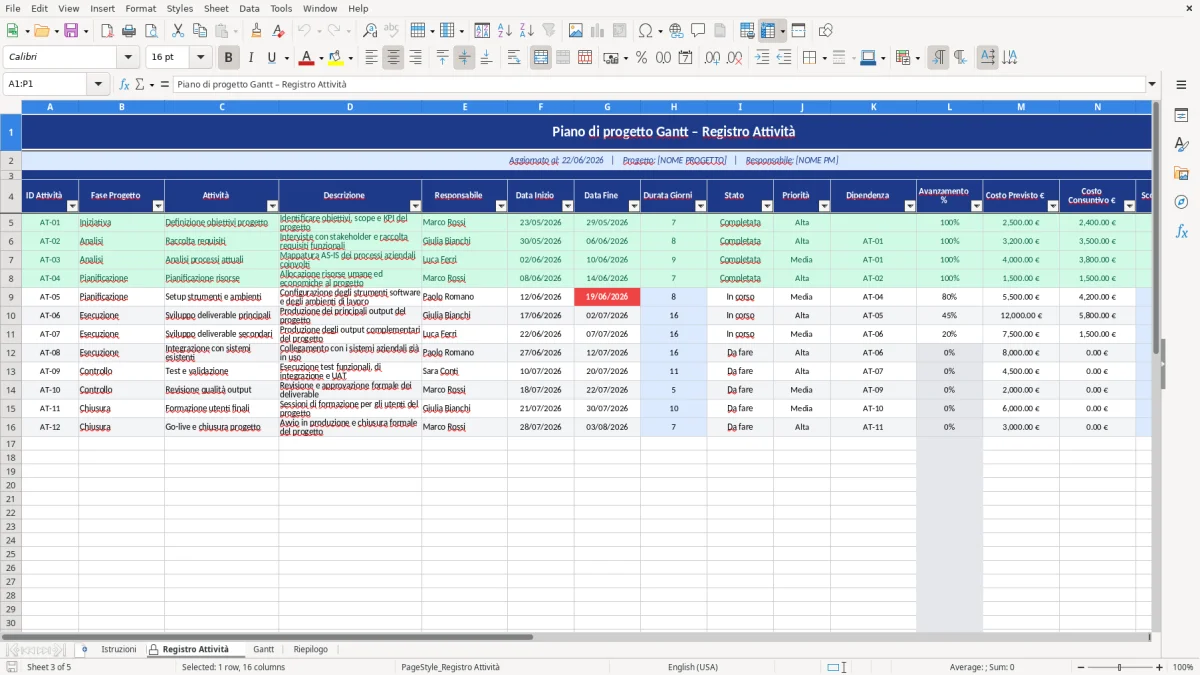Screen dimensions: 1200x675
Task: Open the Sheet menu
Action: tap(216, 8)
